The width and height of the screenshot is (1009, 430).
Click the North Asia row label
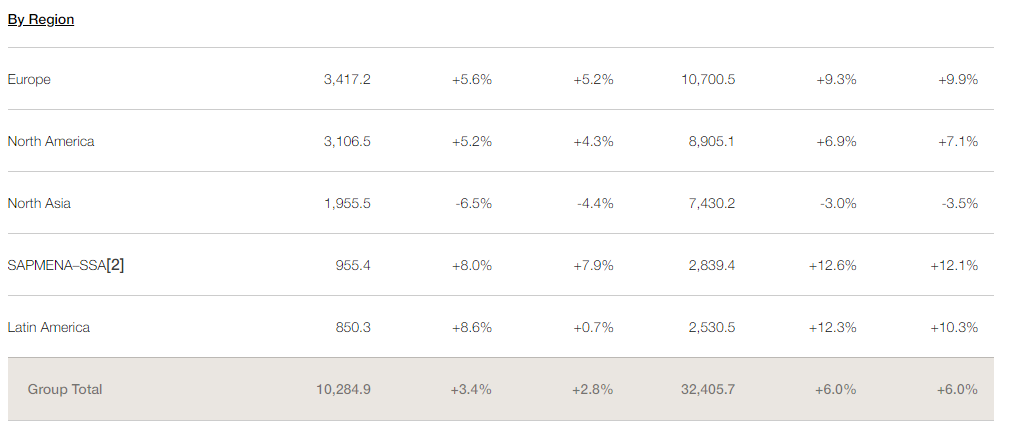point(39,203)
